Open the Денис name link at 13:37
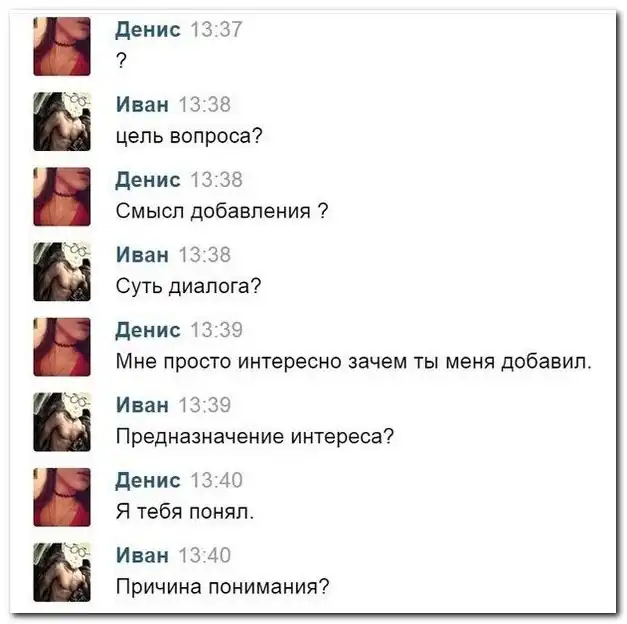Screen dimensions: 627x624 pos(148,30)
